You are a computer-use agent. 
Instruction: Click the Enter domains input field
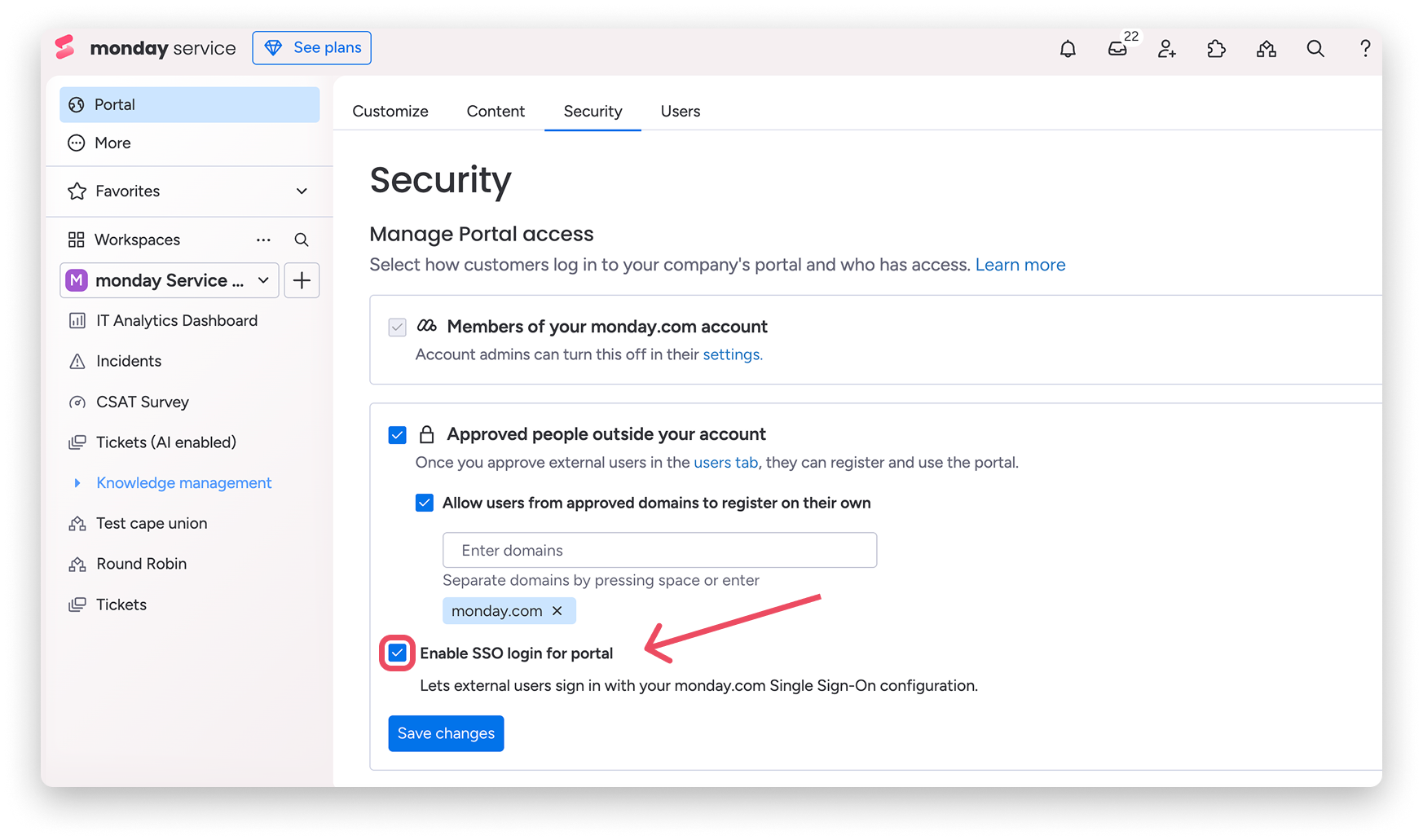(660, 551)
